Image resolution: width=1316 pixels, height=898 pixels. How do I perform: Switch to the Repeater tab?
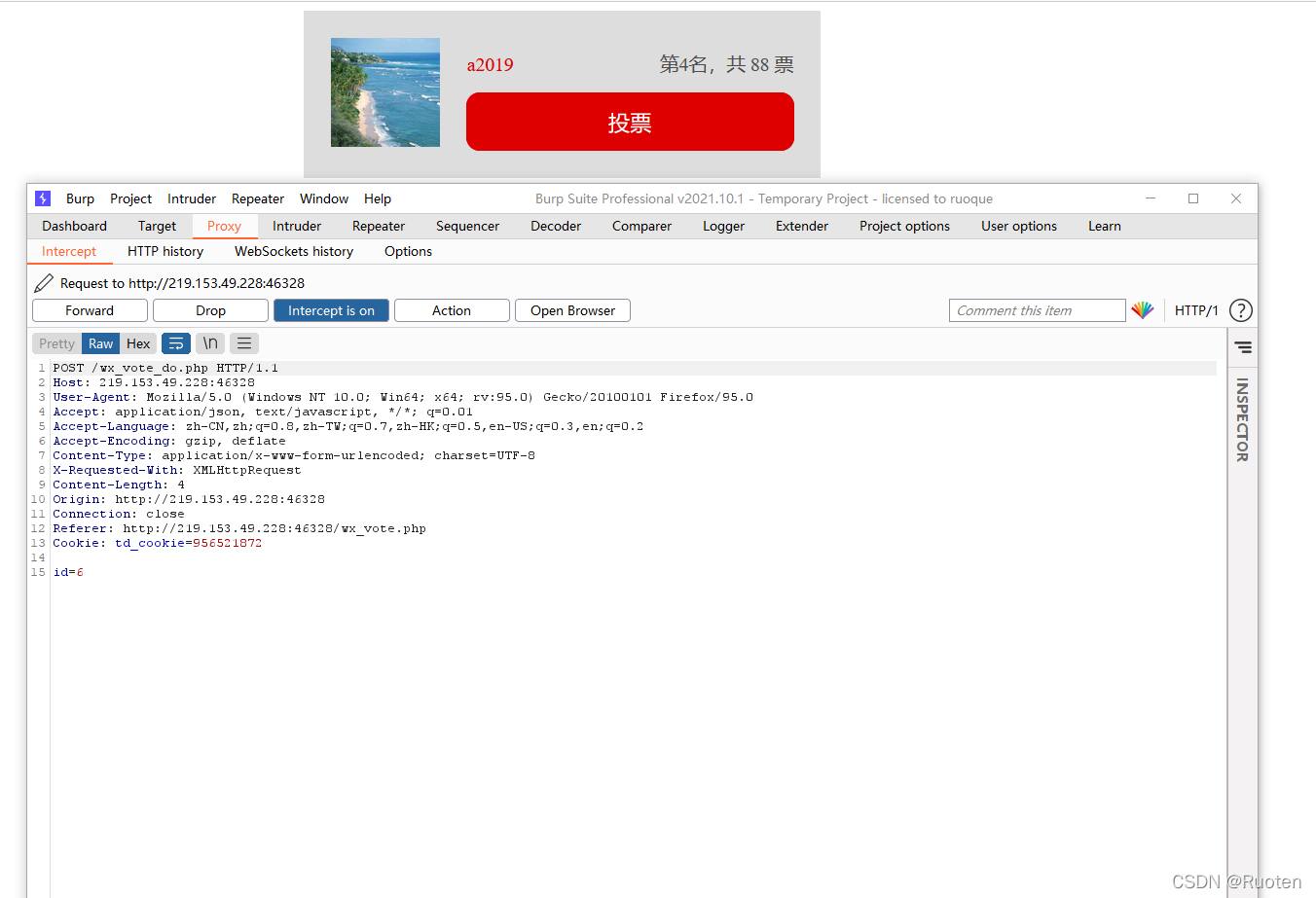[x=379, y=226]
